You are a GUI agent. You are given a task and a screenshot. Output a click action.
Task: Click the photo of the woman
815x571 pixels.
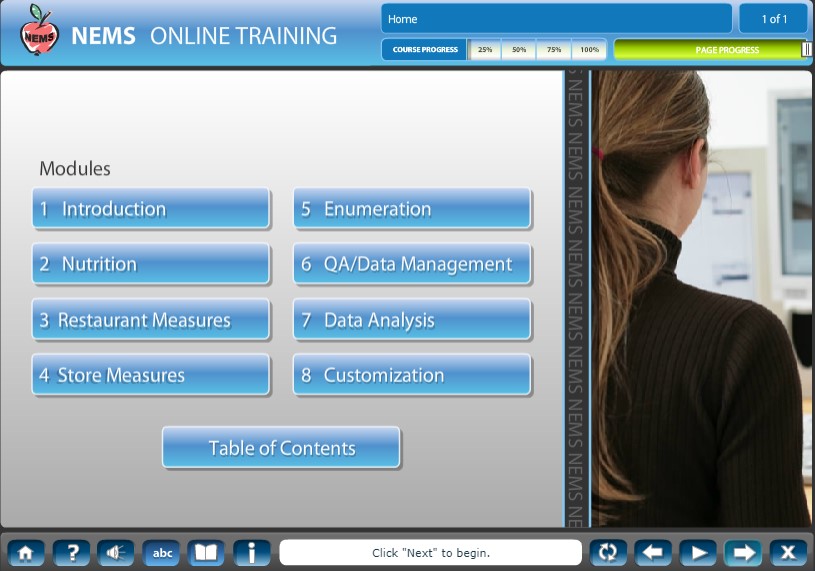(702, 299)
